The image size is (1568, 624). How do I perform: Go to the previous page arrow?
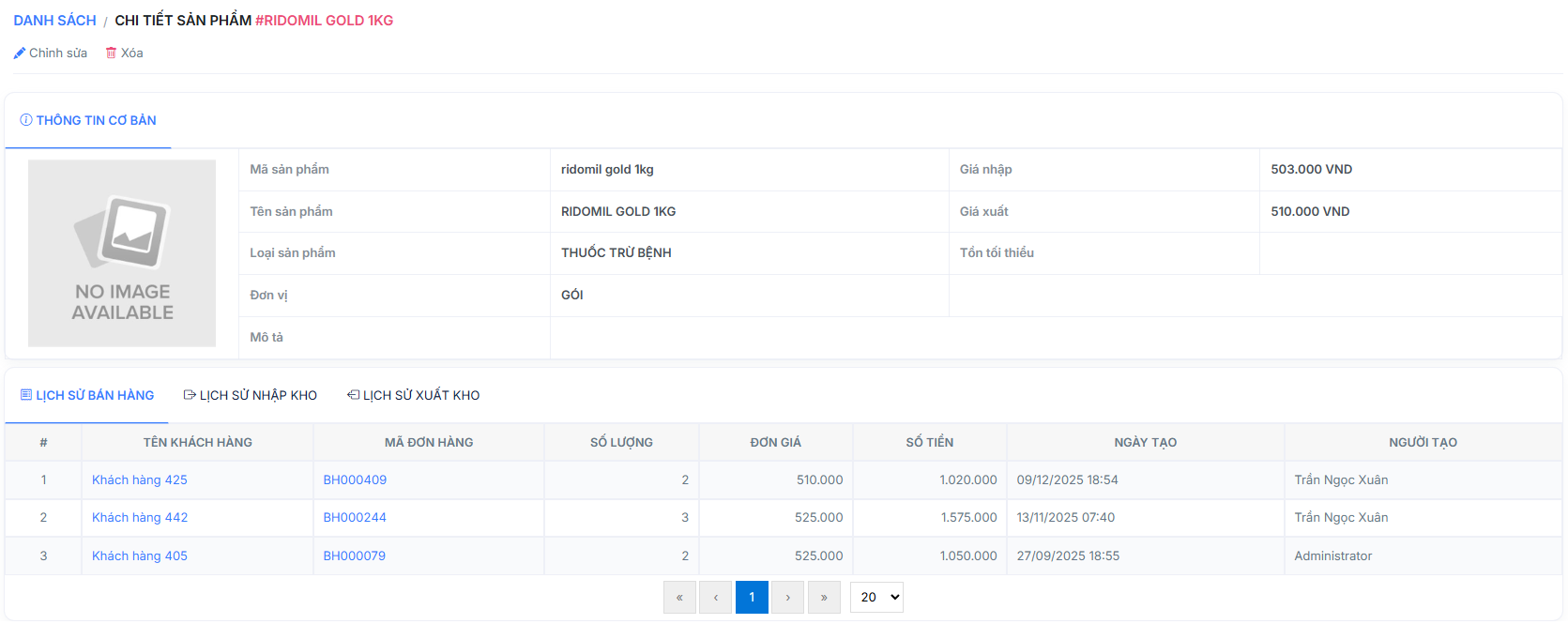(x=716, y=598)
